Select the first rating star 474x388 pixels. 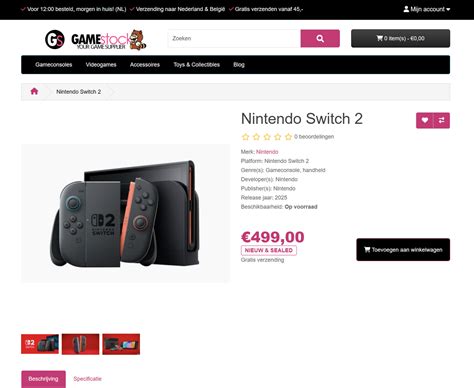[x=246, y=137]
